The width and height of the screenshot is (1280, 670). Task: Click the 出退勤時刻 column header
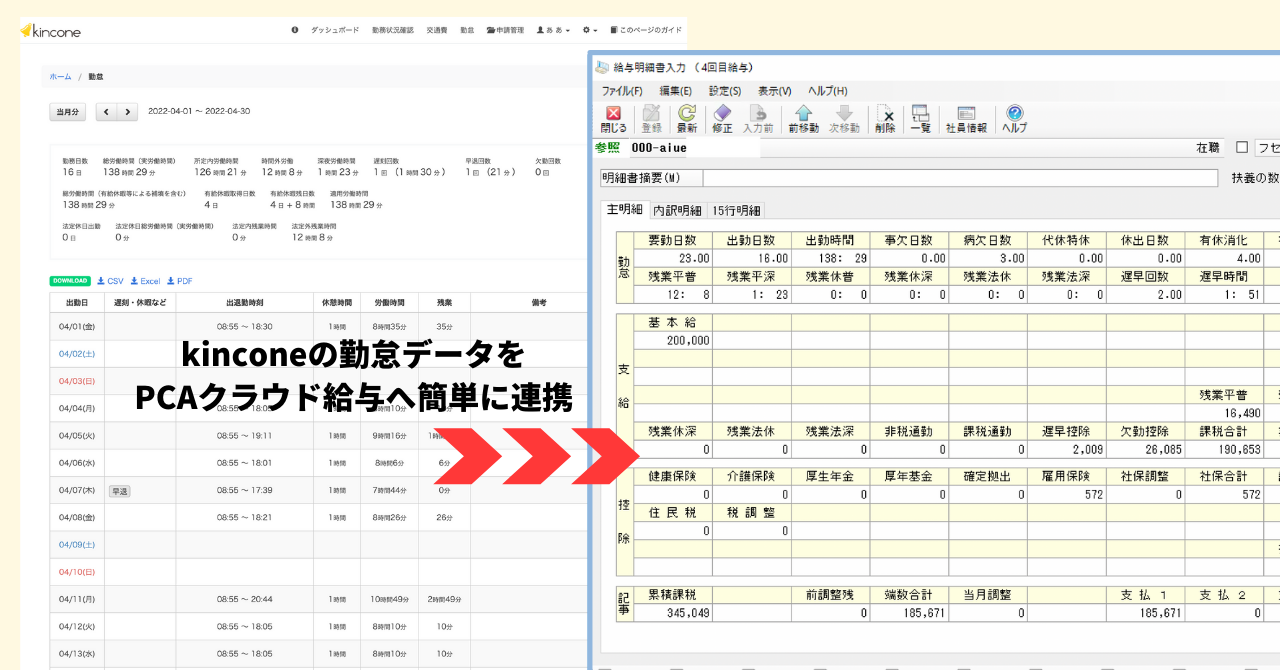tap(244, 302)
